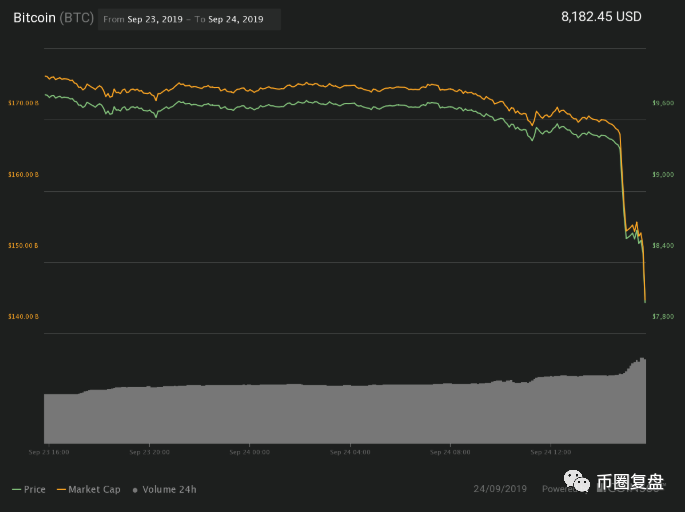686x512 pixels.
Task: Toggle the Volume 24h legend entry
Action: (164, 489)
